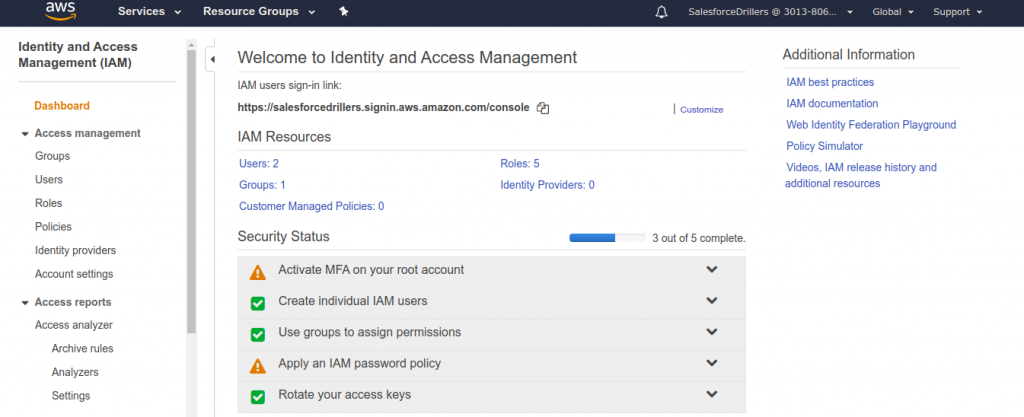This screenshot has width=1024, height=417.
Task: Click the IAM sign-in URL text
Action: tap(383, 108)
